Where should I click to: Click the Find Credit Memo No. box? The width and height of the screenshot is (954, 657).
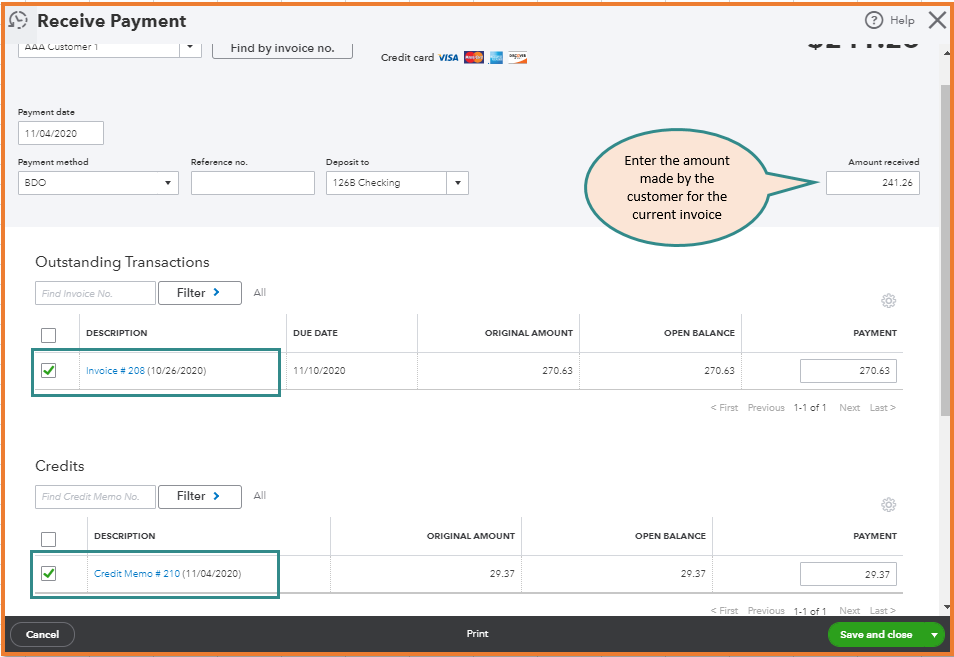(x=96, y=496)
